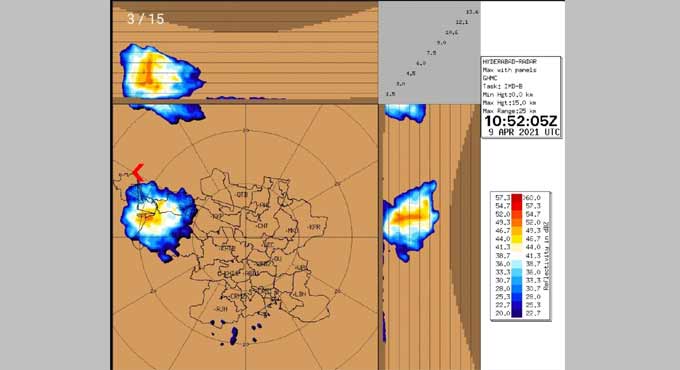Click the '3 / 15' frame counter
The height and width of the screenshot is (370, 680).
pyautogui.click(x=146, y=19)
